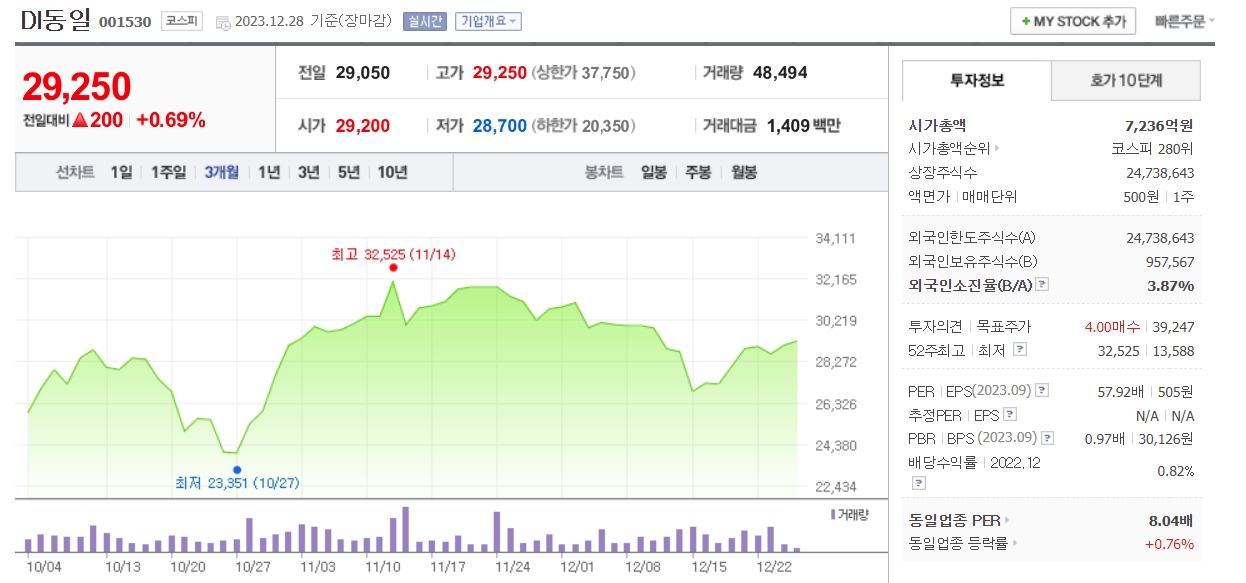
Task: Click the 시가 value 29,200
Action: click(363, 126)
